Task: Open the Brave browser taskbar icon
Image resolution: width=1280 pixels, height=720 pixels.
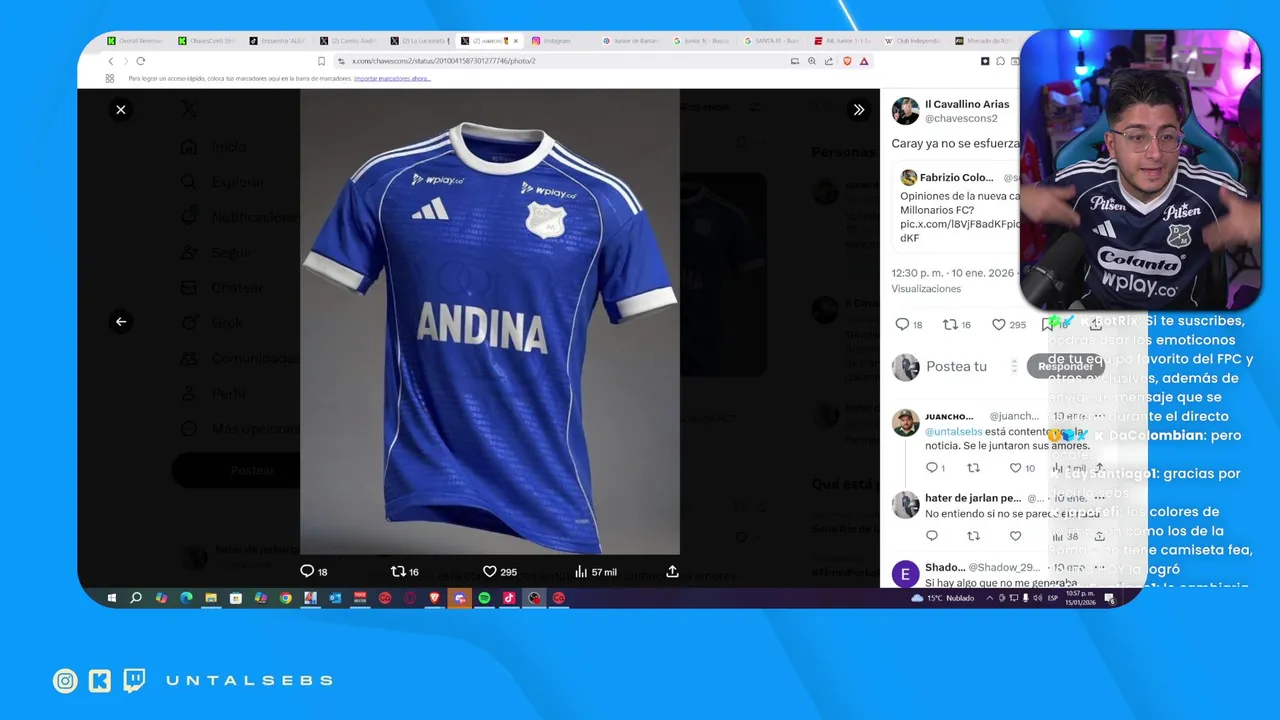Action: coord(434,598)
